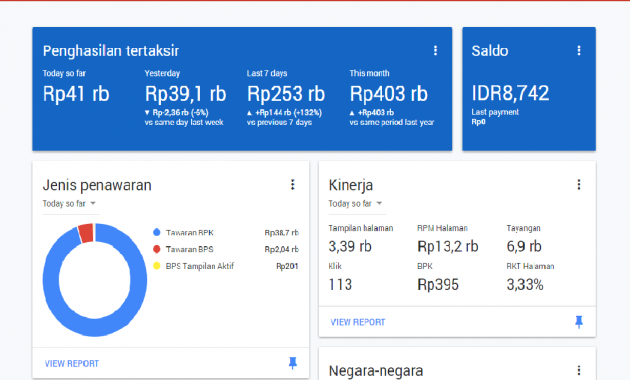Click the Saldo card heading
Screen dimensions: 630x380
(490, 51)
